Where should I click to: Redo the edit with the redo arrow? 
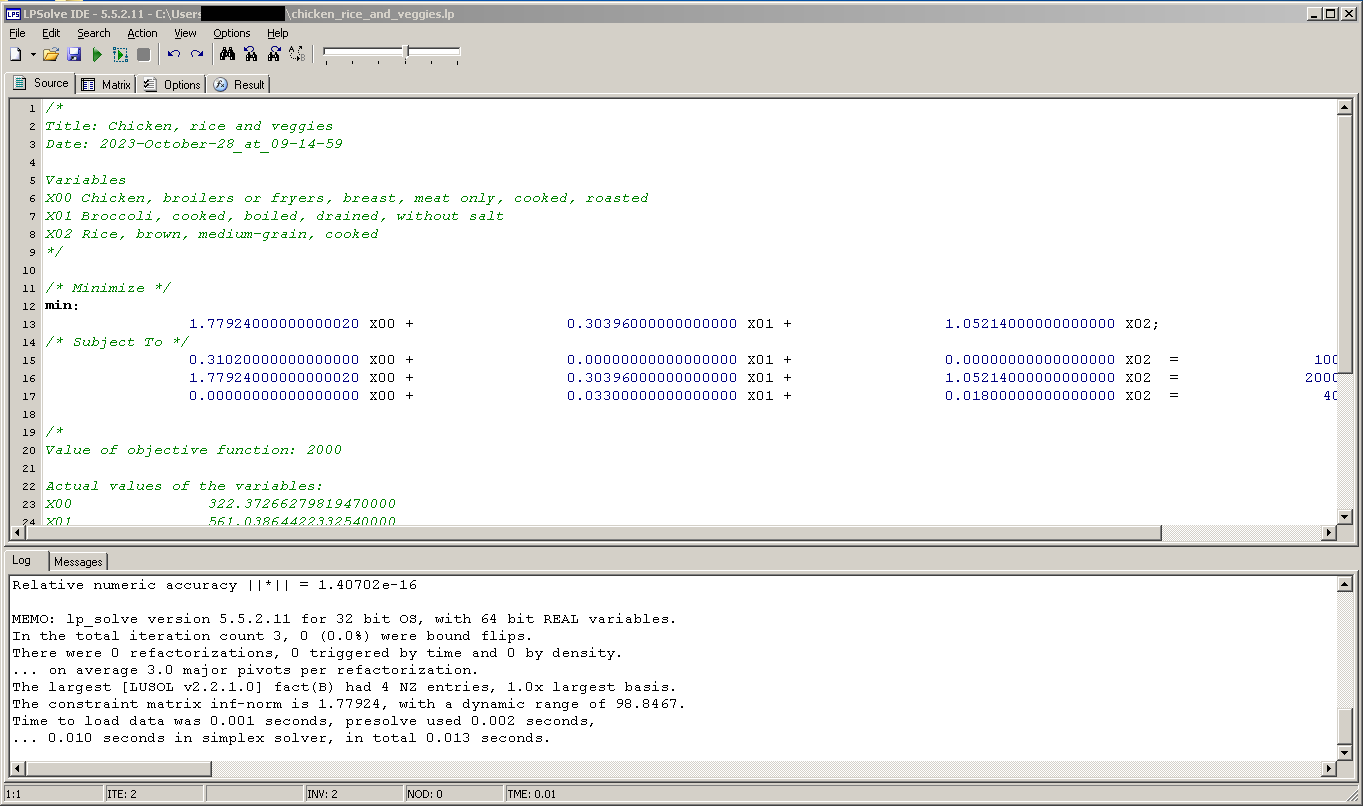tap(197, 54)
